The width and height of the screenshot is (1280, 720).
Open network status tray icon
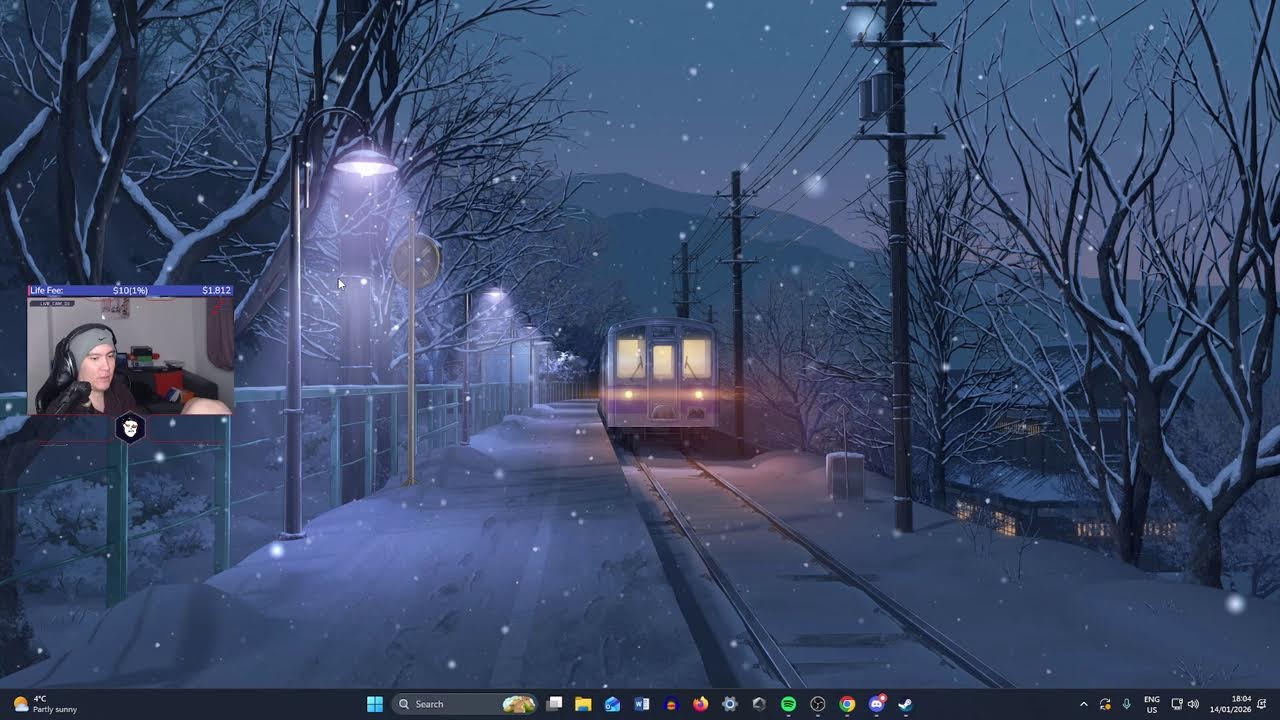[1177, 704]
